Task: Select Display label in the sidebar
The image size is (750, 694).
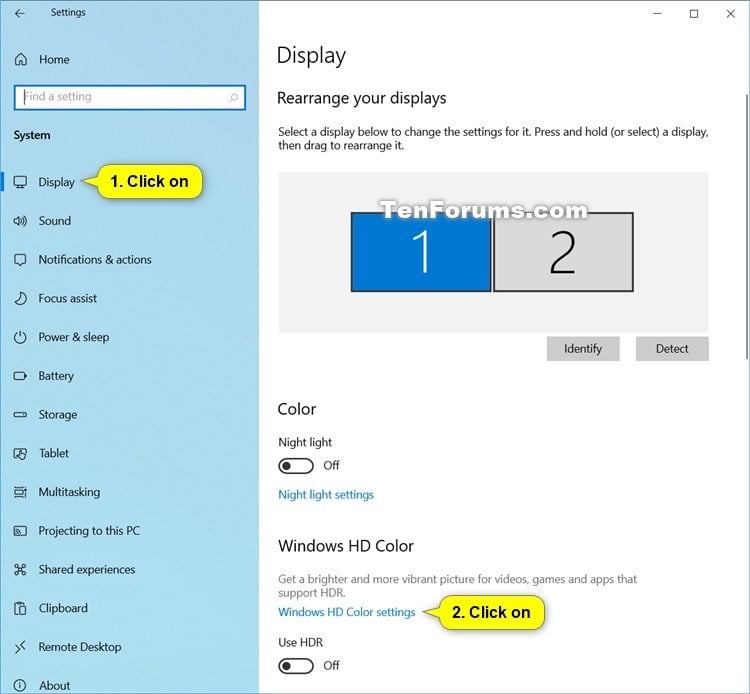Action: 56,182
